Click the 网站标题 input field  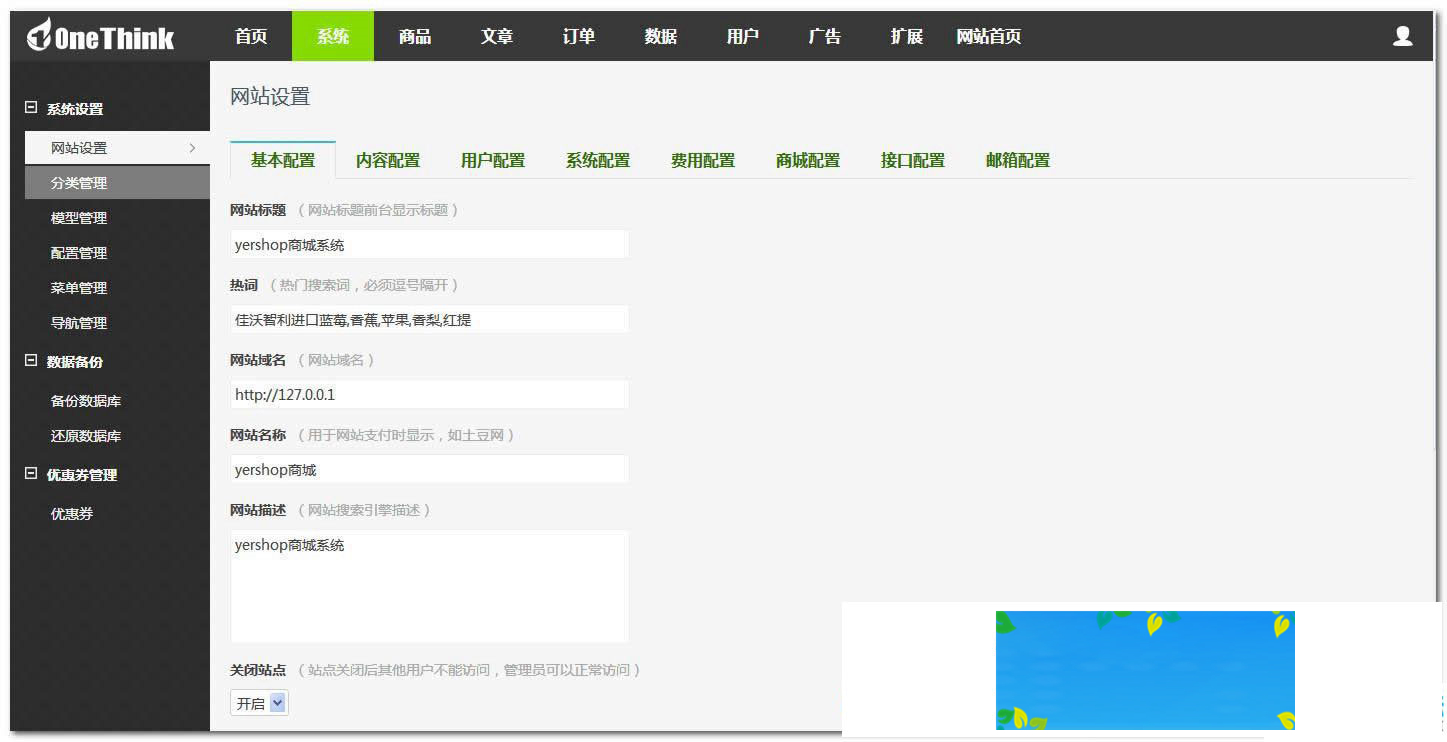[428, 244]
